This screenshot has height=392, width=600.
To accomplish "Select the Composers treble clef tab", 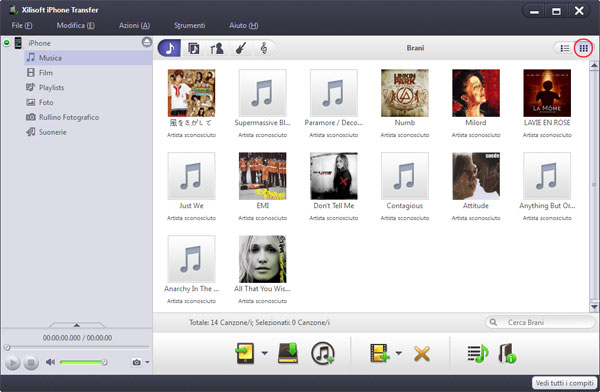I will [264, 48].
